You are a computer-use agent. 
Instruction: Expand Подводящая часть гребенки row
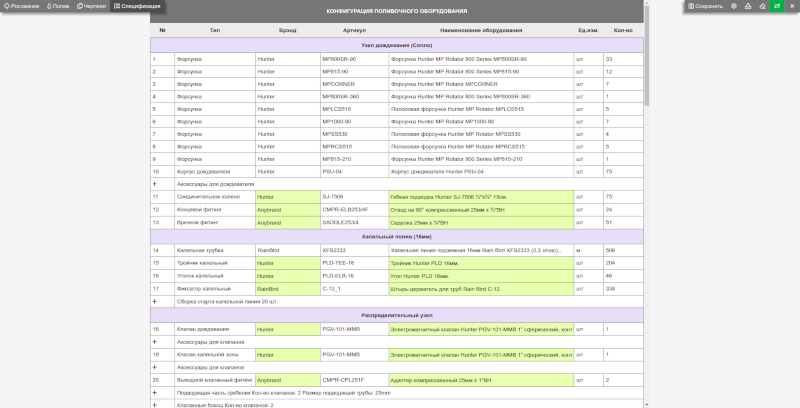coord(154,393)
